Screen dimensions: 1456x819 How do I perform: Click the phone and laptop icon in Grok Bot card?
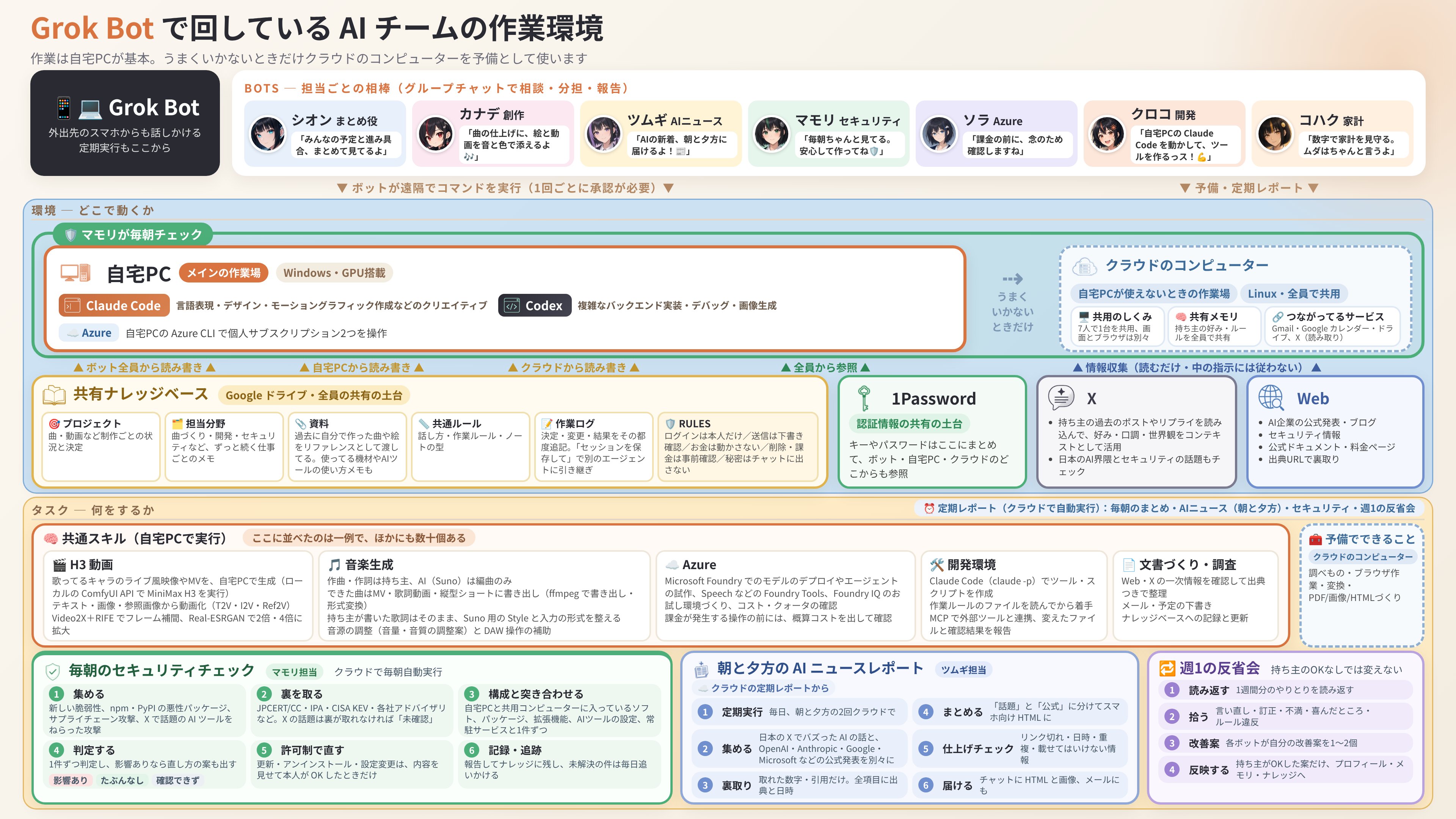point(78,107)
